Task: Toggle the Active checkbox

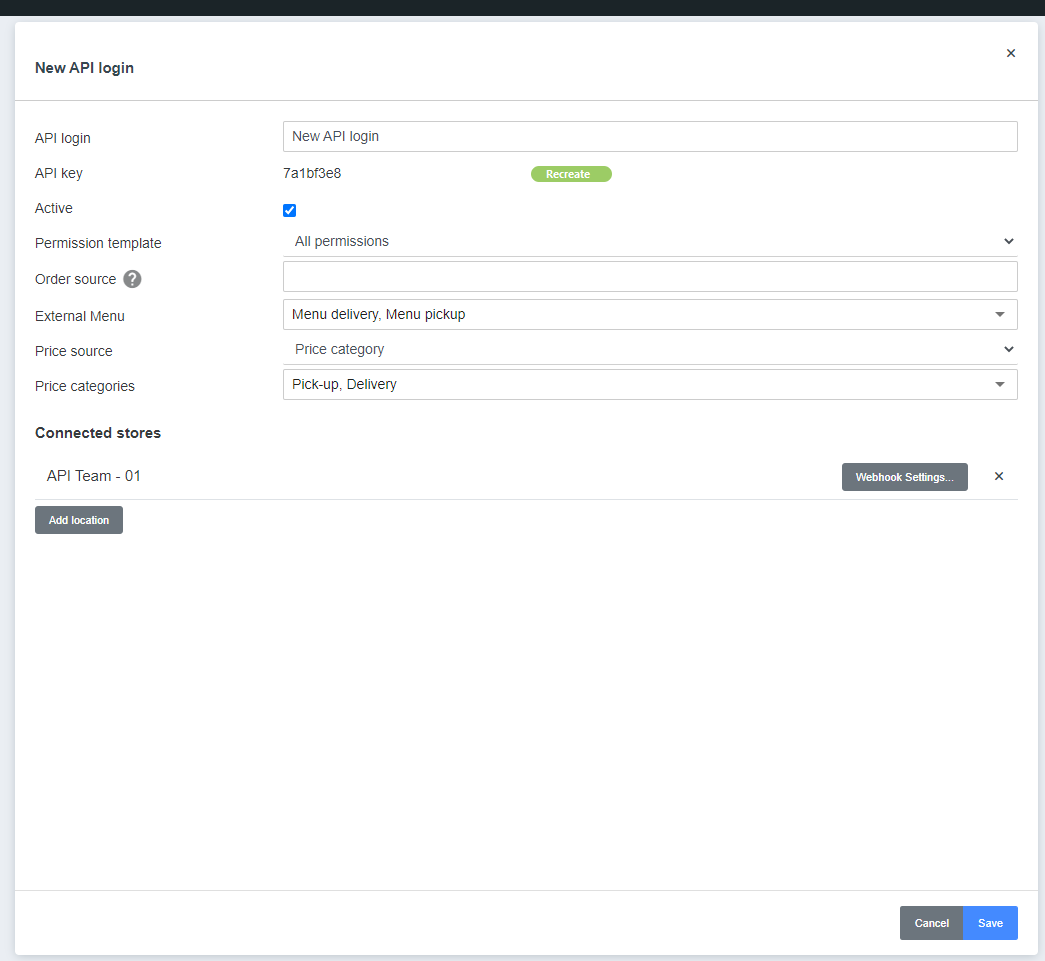Action: (290, 210)
